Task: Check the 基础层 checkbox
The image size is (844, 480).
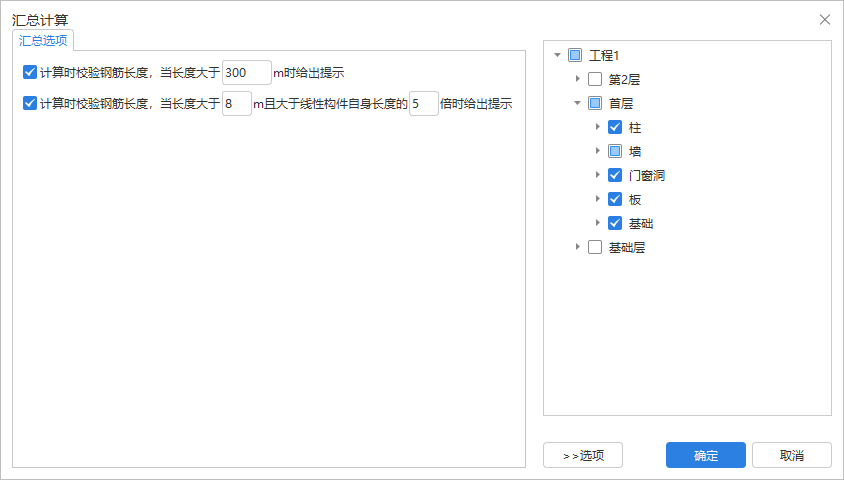Action: pyautogui.click(x=595, y=247)
